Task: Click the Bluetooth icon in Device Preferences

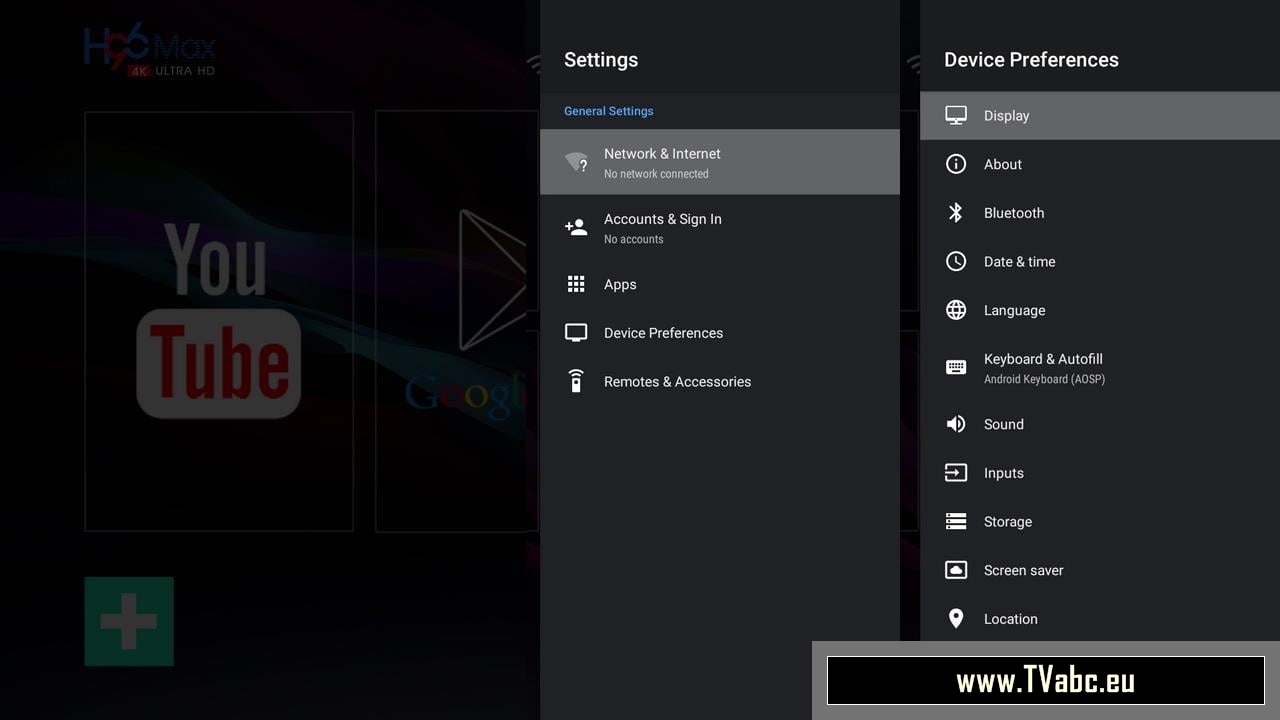Action: 956,213
